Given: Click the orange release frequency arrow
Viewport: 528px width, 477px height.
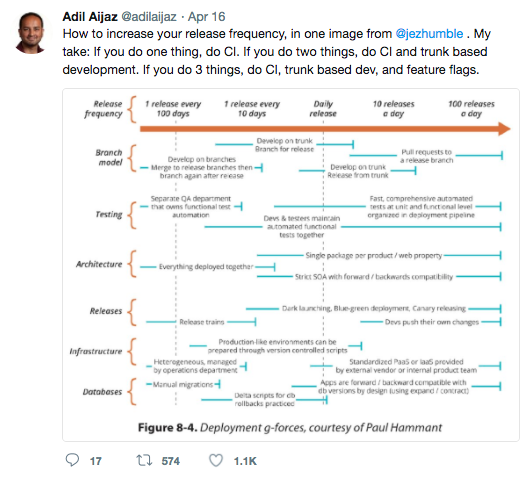Looking at the screenshot, I should [x=325, y=129].
